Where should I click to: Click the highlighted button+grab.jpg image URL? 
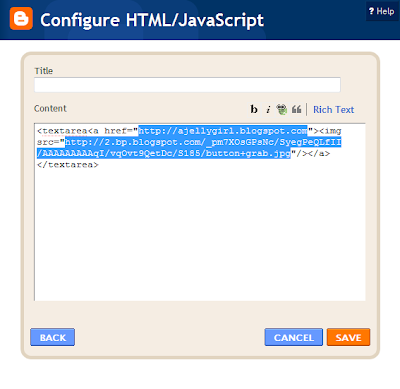click(x=189, y=148)
